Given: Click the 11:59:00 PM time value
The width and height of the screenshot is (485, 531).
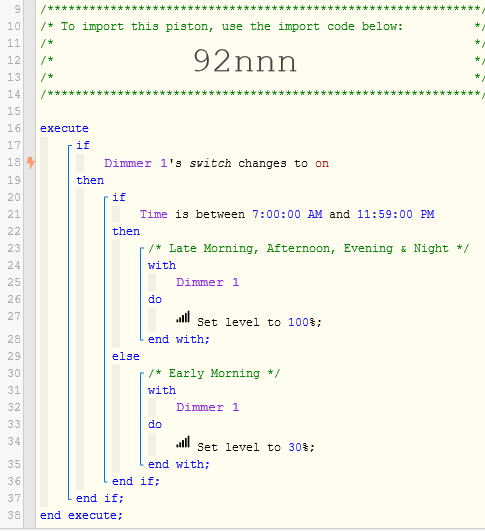Looking at the screenshot, I should [x=396, y=214].
